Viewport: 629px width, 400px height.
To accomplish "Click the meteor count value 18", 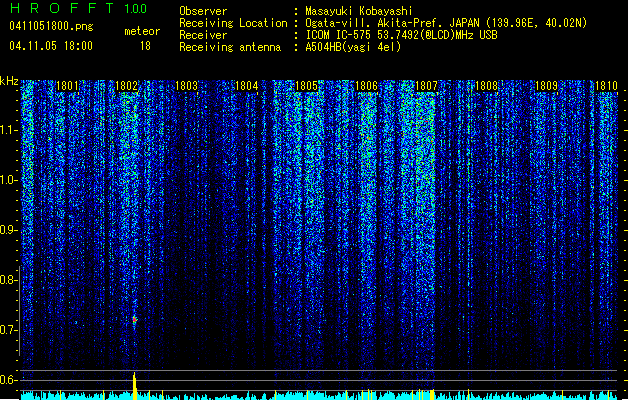I will [x=145, y=46].
